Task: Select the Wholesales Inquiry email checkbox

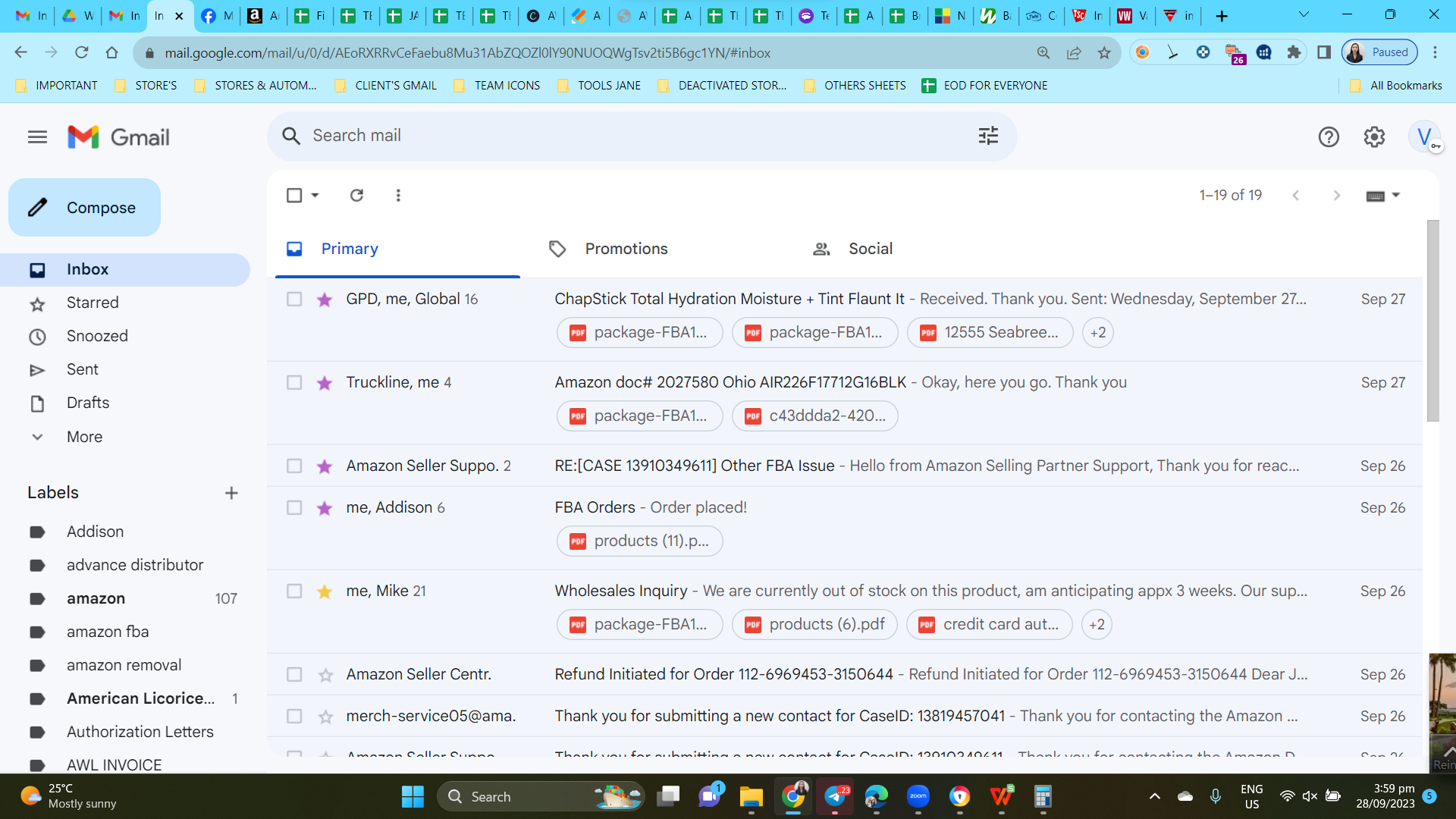Action: click(x=294, y=591)
